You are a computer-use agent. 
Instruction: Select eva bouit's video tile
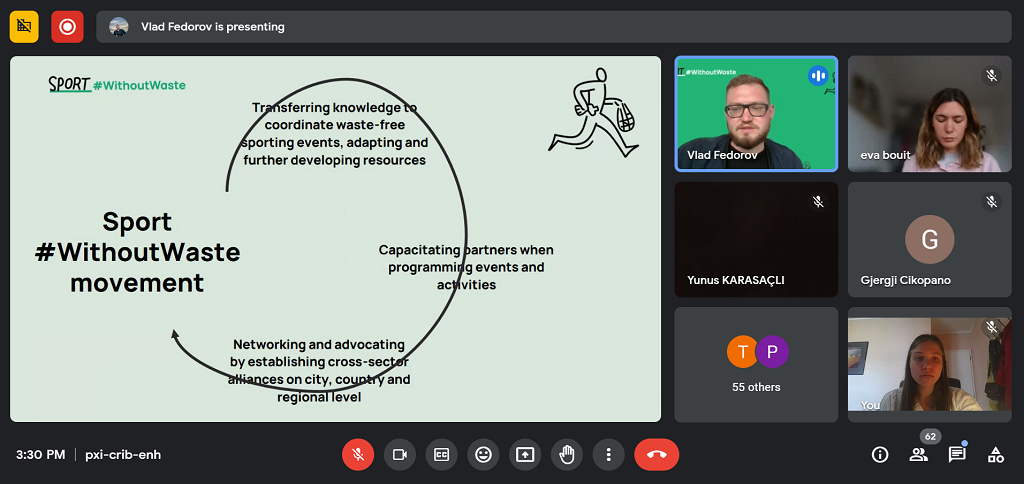click(x=929, y=113)
